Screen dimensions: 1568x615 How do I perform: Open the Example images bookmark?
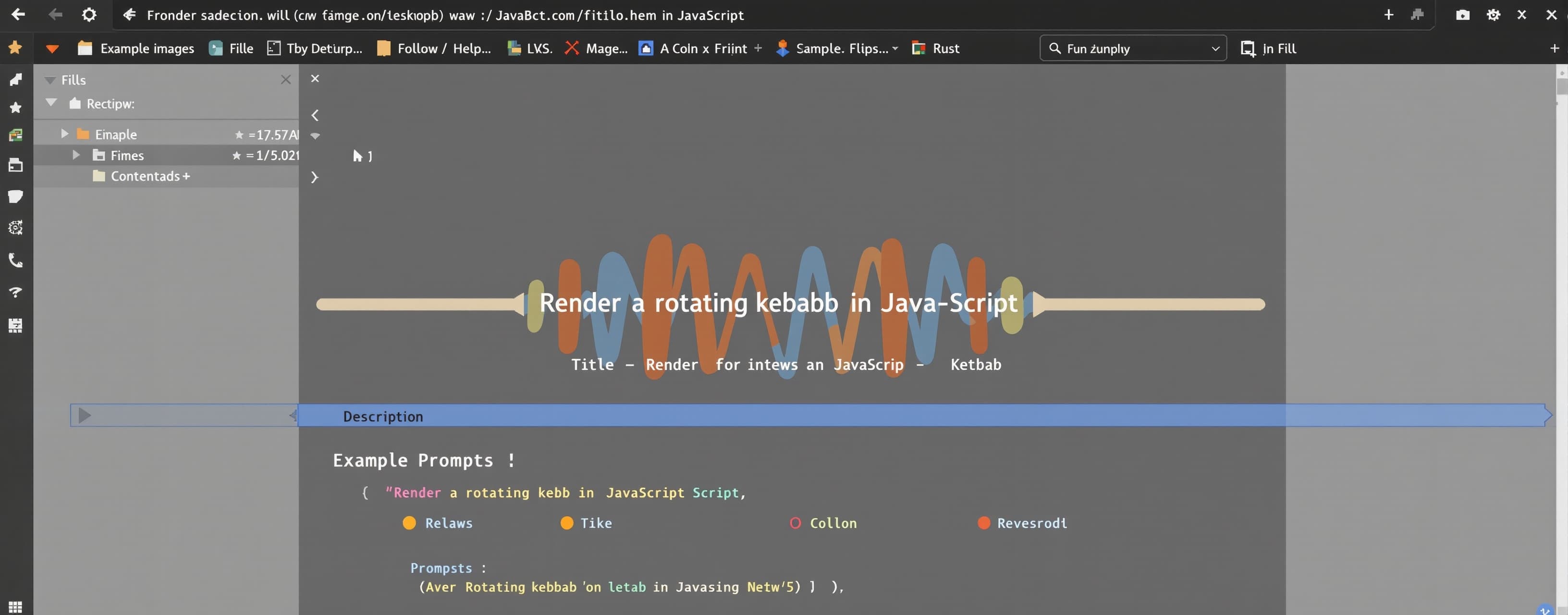click(136, 48)
